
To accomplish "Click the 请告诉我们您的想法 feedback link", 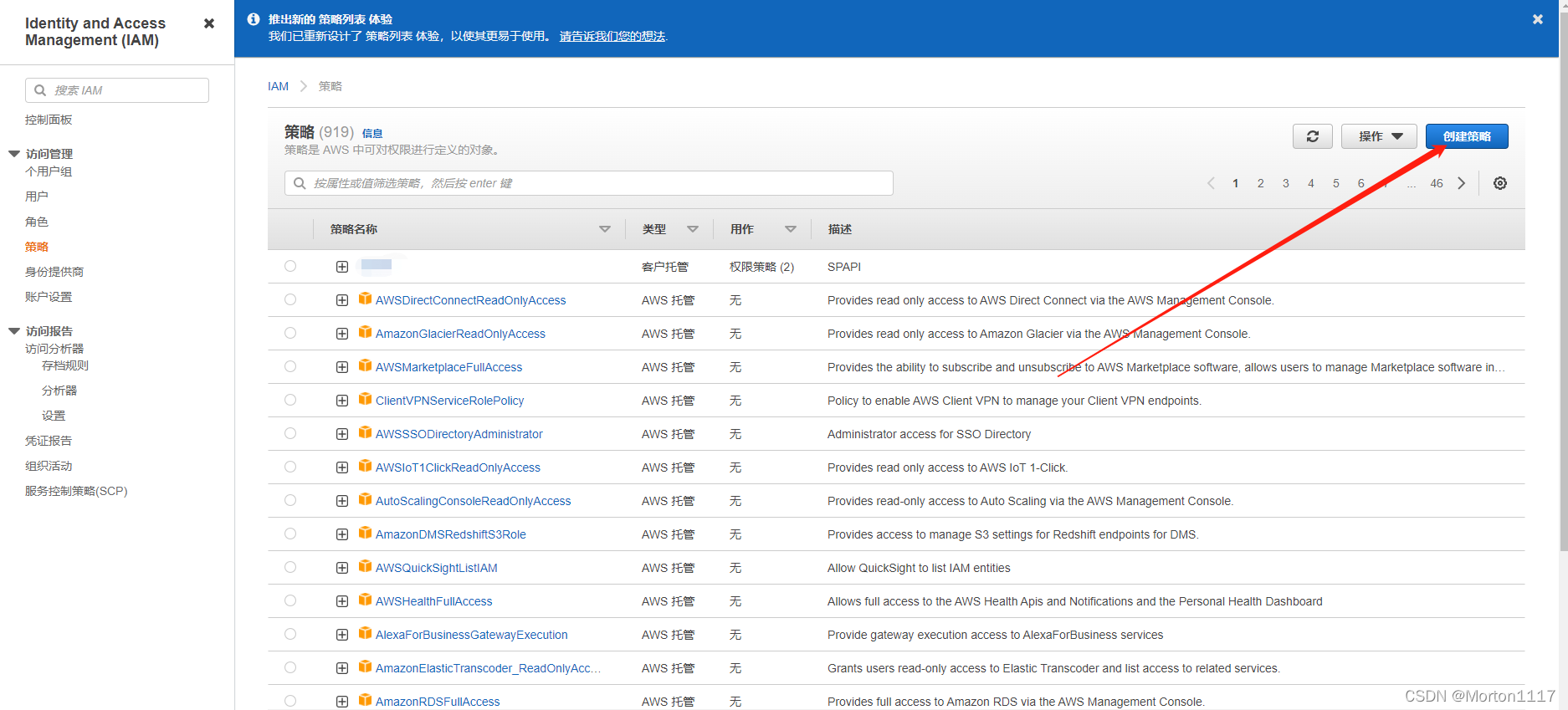I will 612,36.
